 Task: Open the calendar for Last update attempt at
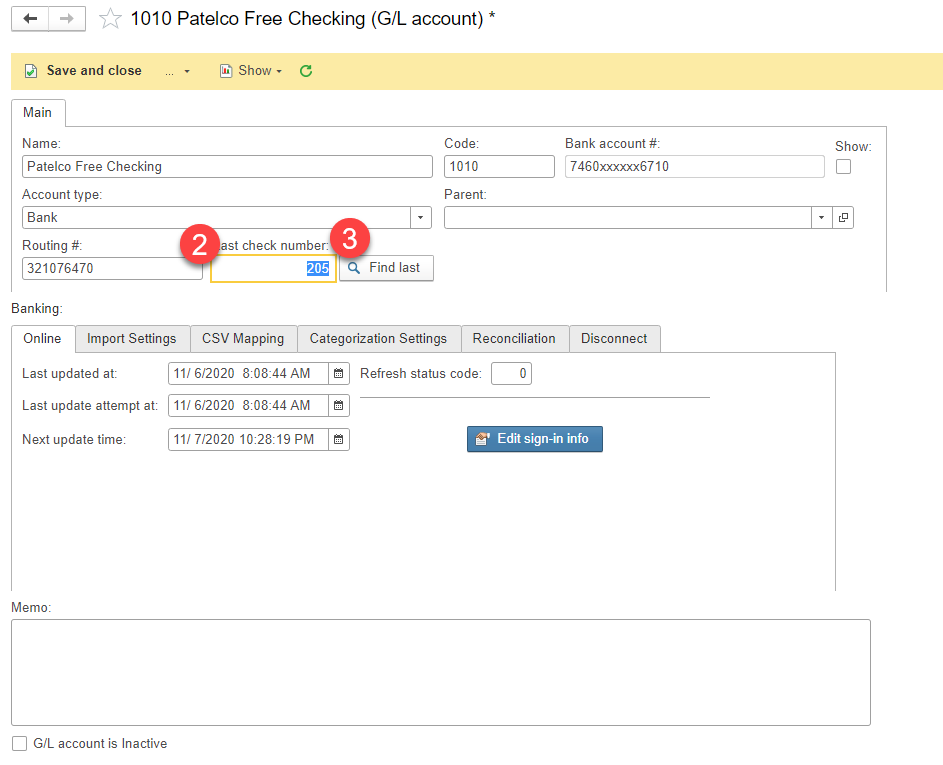339,405
